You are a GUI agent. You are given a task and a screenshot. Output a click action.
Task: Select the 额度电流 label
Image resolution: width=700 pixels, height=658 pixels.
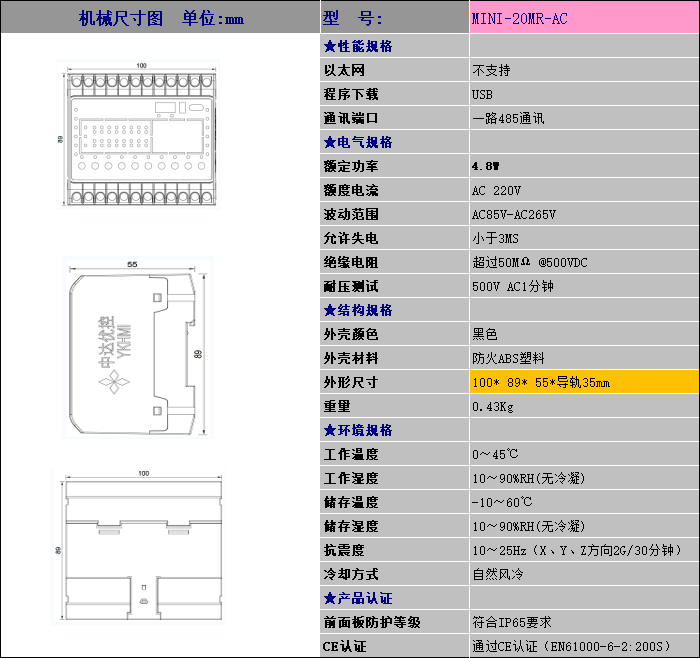pos(351,190)
